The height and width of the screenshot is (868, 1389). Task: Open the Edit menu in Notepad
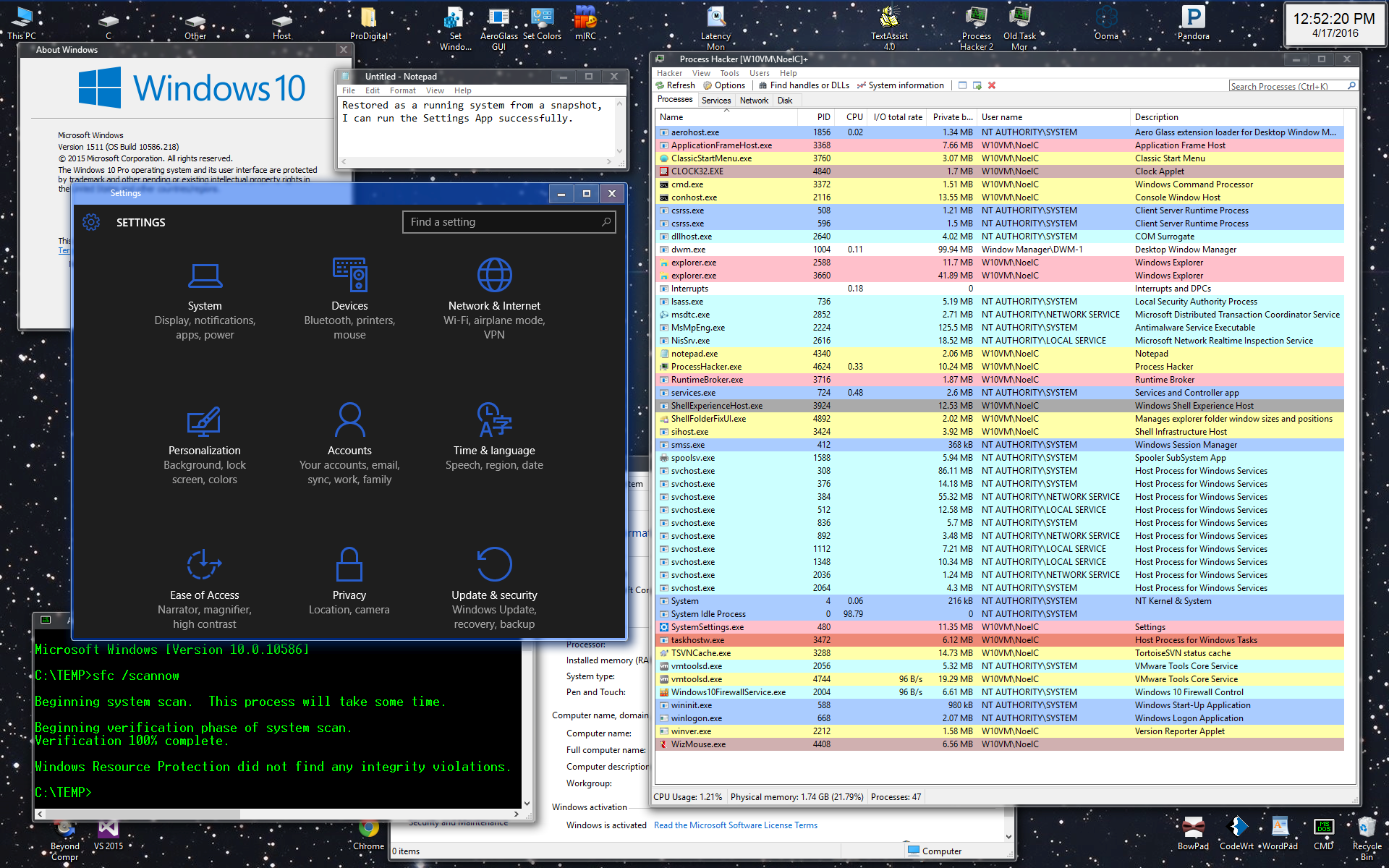(373, 90)
